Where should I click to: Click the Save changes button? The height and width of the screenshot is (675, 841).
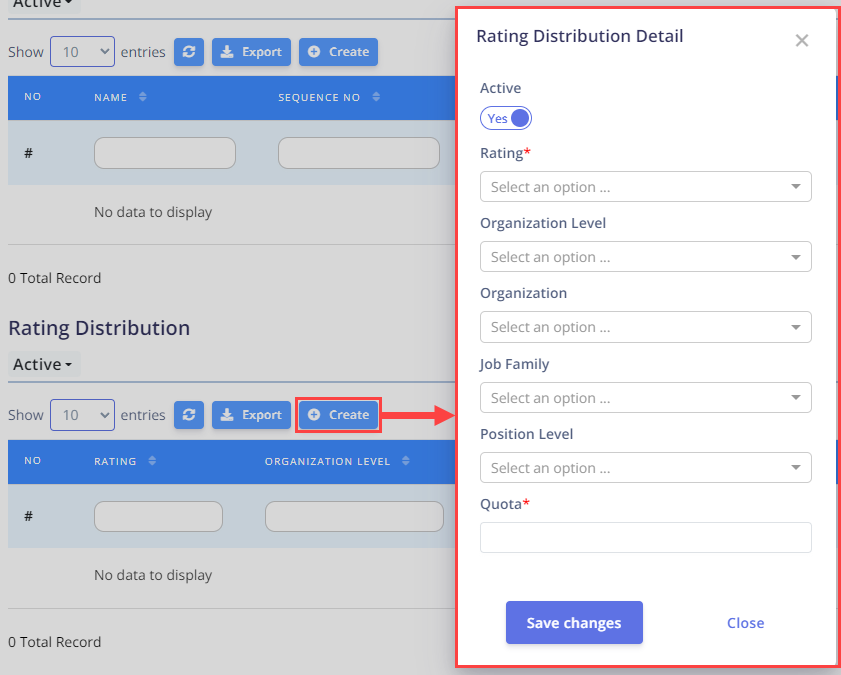pyautogui.click(x=574, y=622)
